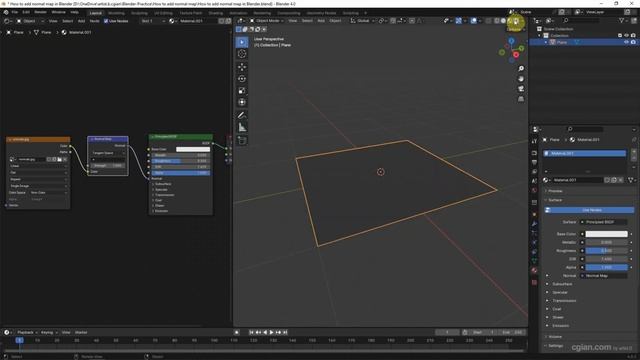Open the Output properties tab
This screenshot has height=360, width=640.
point(534,162)
